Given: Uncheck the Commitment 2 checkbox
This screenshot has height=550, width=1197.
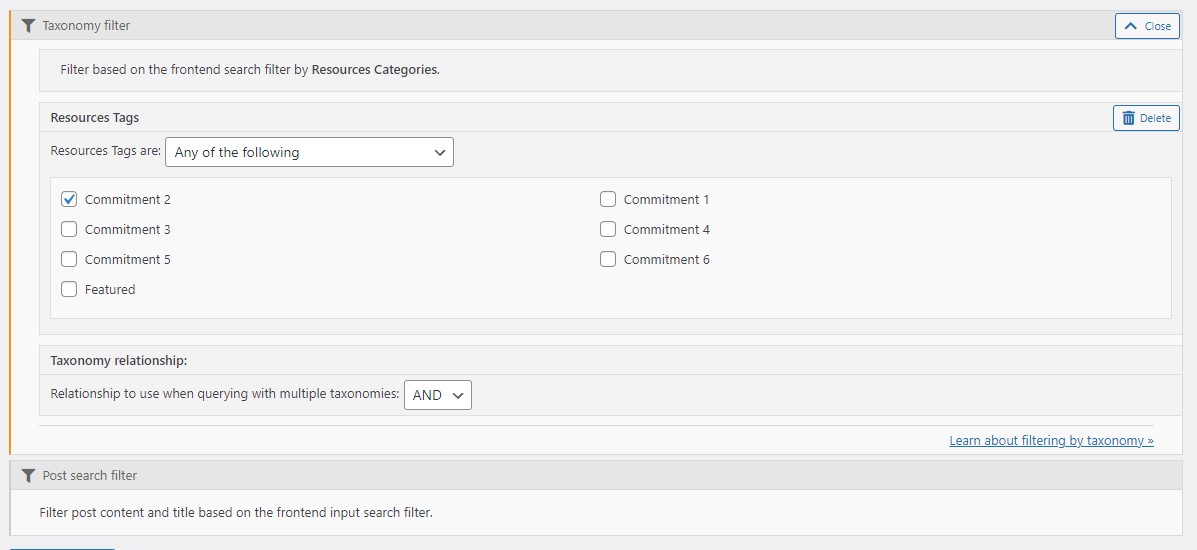Looking at the screenshot, I should tap(69, 199).
